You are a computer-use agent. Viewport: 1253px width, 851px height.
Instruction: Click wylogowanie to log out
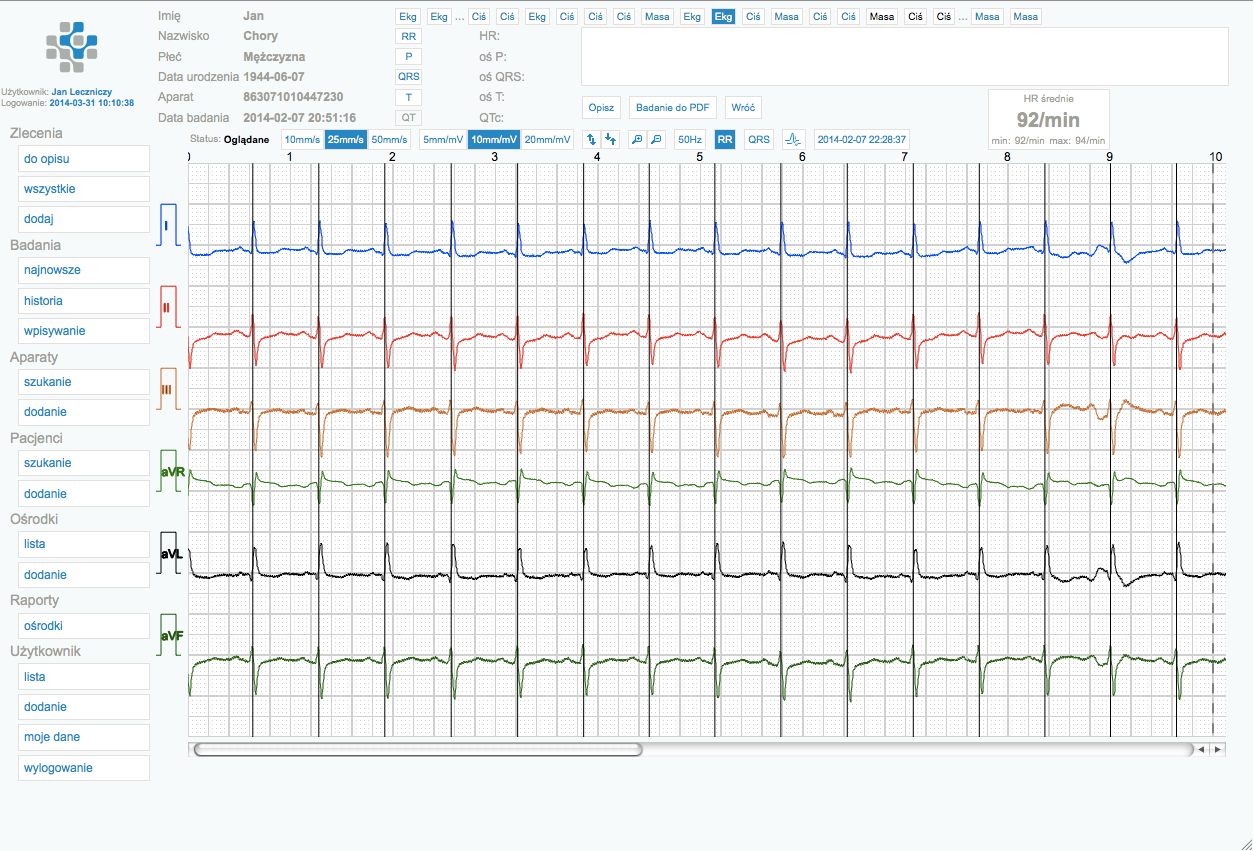[x=84, y=768]
